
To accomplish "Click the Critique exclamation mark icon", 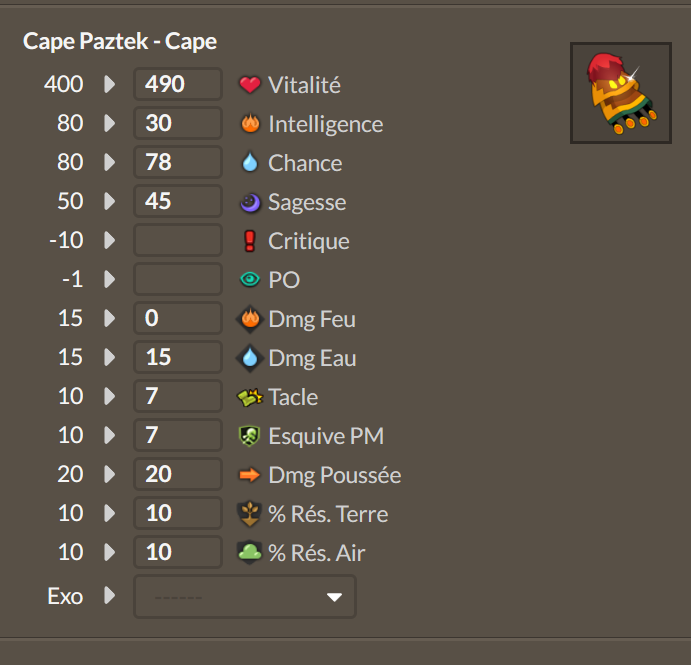I will [x=249, y=241].
